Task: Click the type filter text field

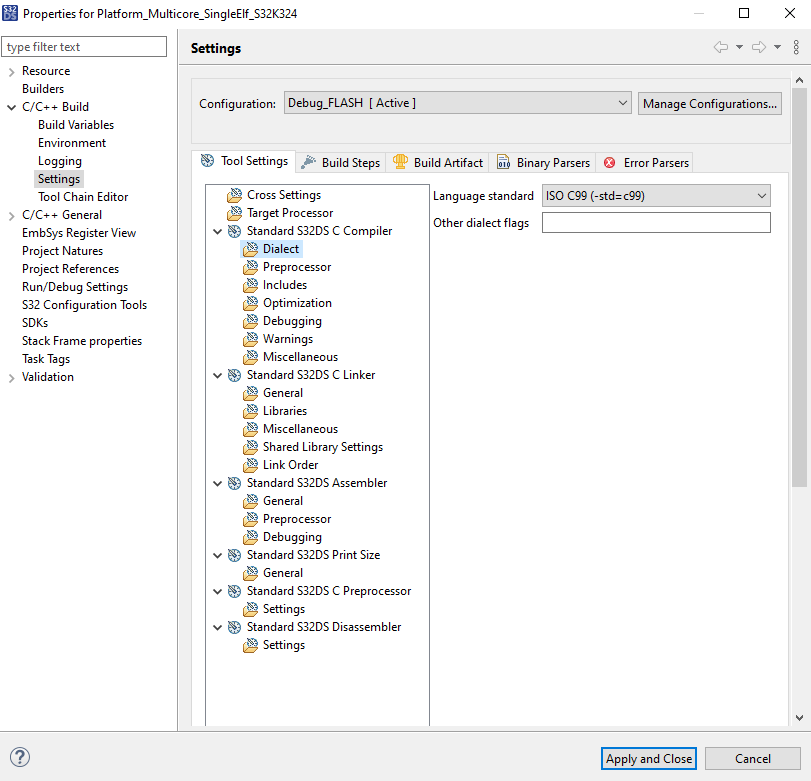Action: (84, 47)
